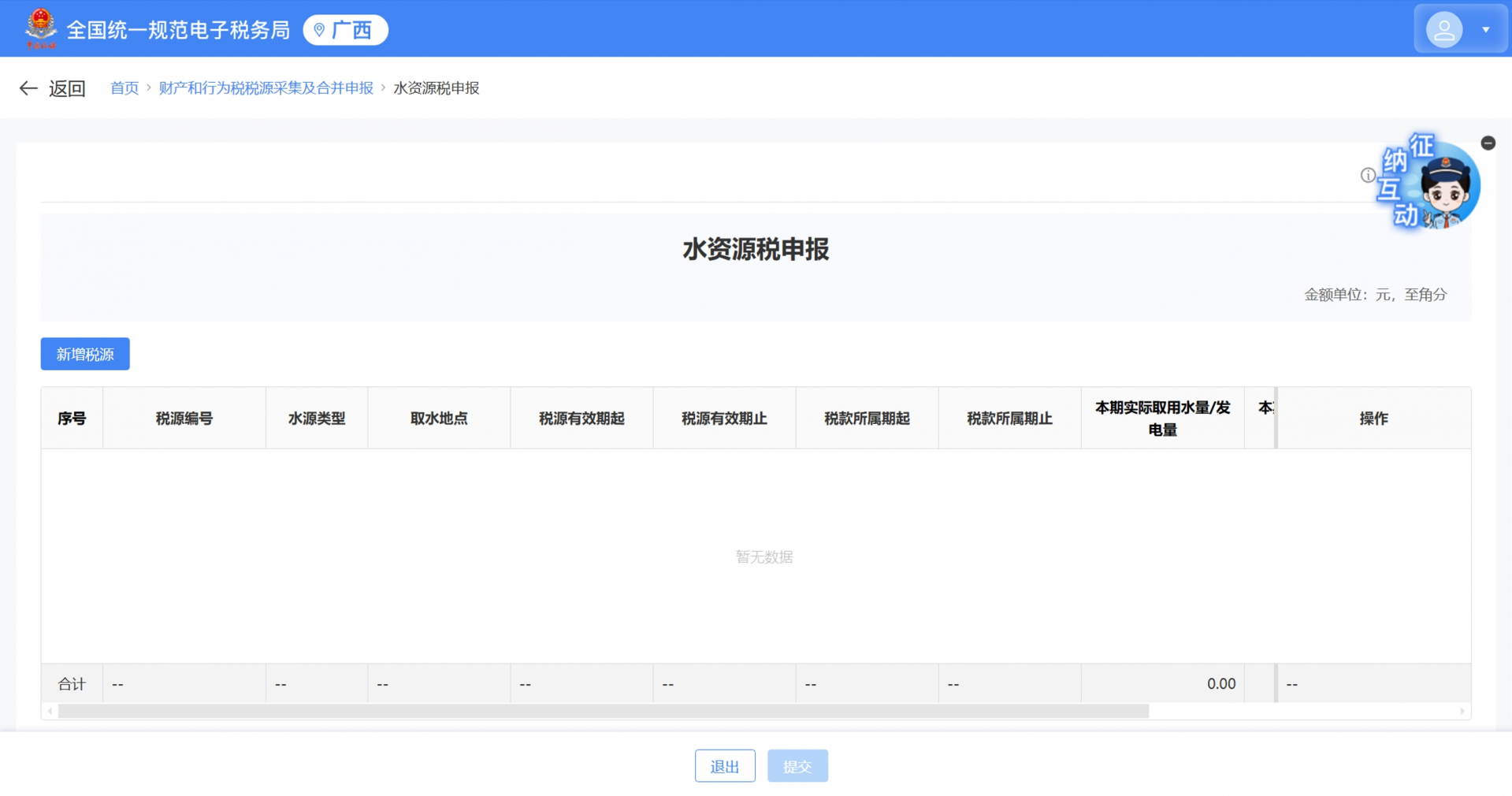Image resolution: width=1512 pixels, height=796 pixels.
Task: Click the 提交 button
Action: click(x=797, y=765)
